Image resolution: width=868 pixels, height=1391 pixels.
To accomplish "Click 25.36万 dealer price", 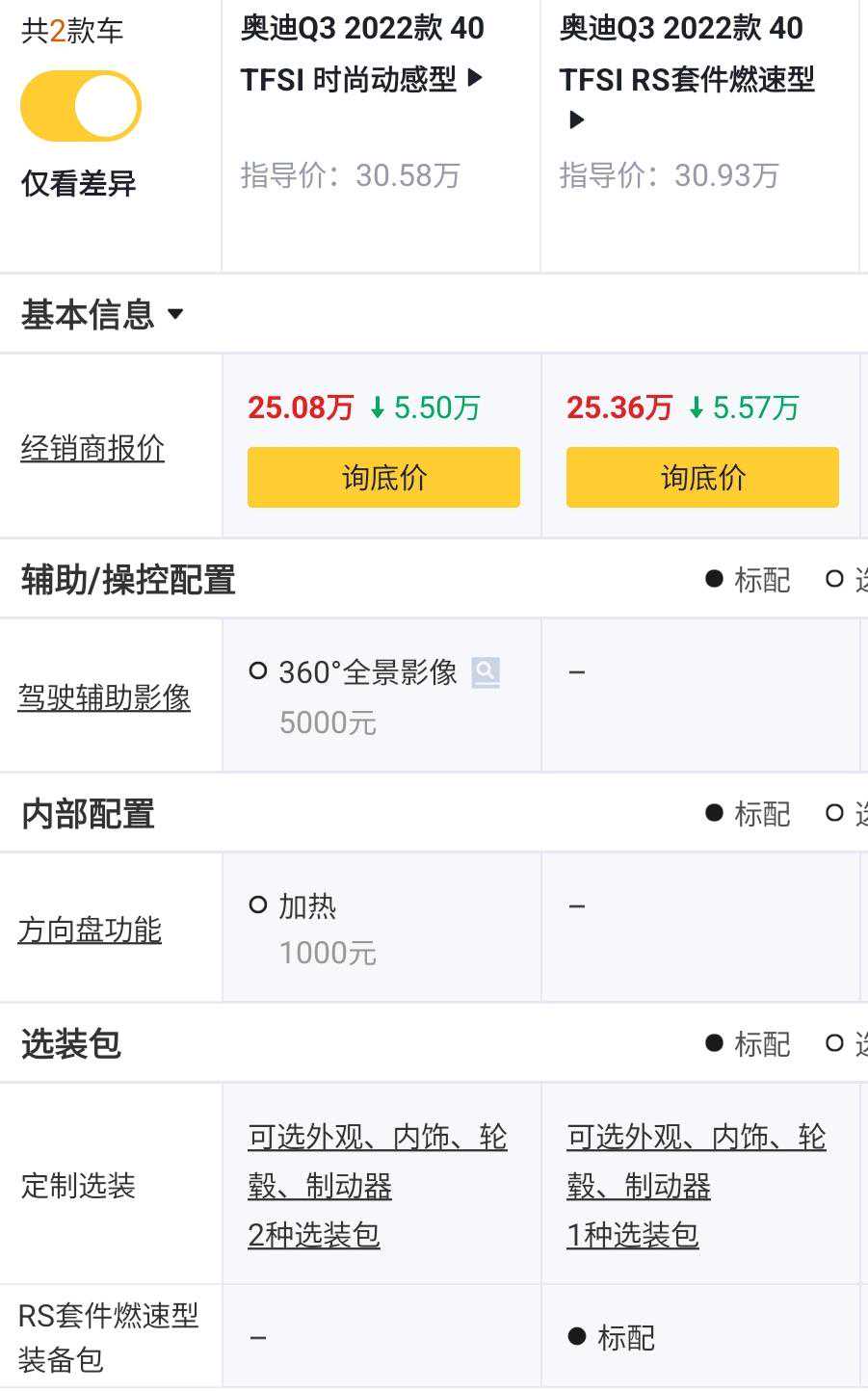I will 619,407.
